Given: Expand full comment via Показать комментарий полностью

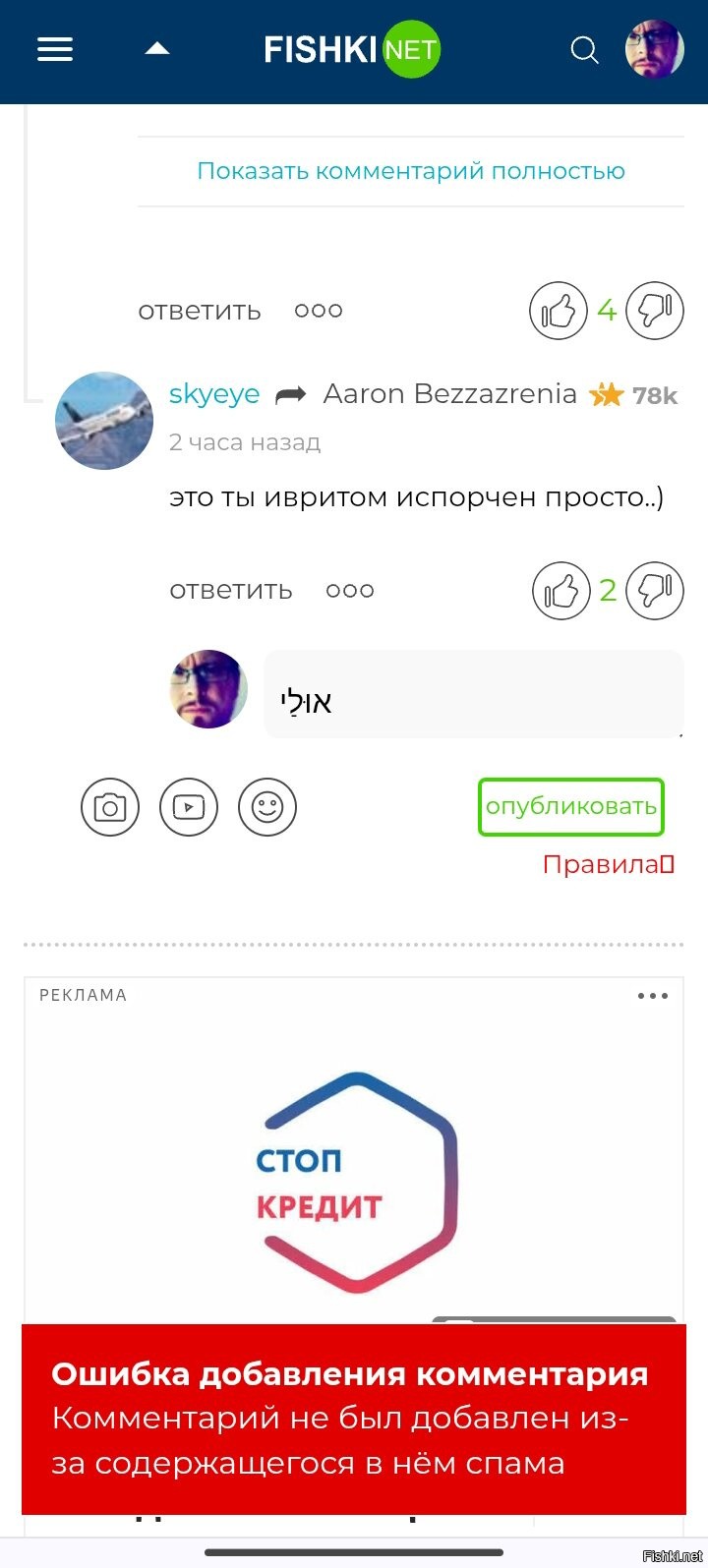Looking at the screenshot, I should (411, 171).
